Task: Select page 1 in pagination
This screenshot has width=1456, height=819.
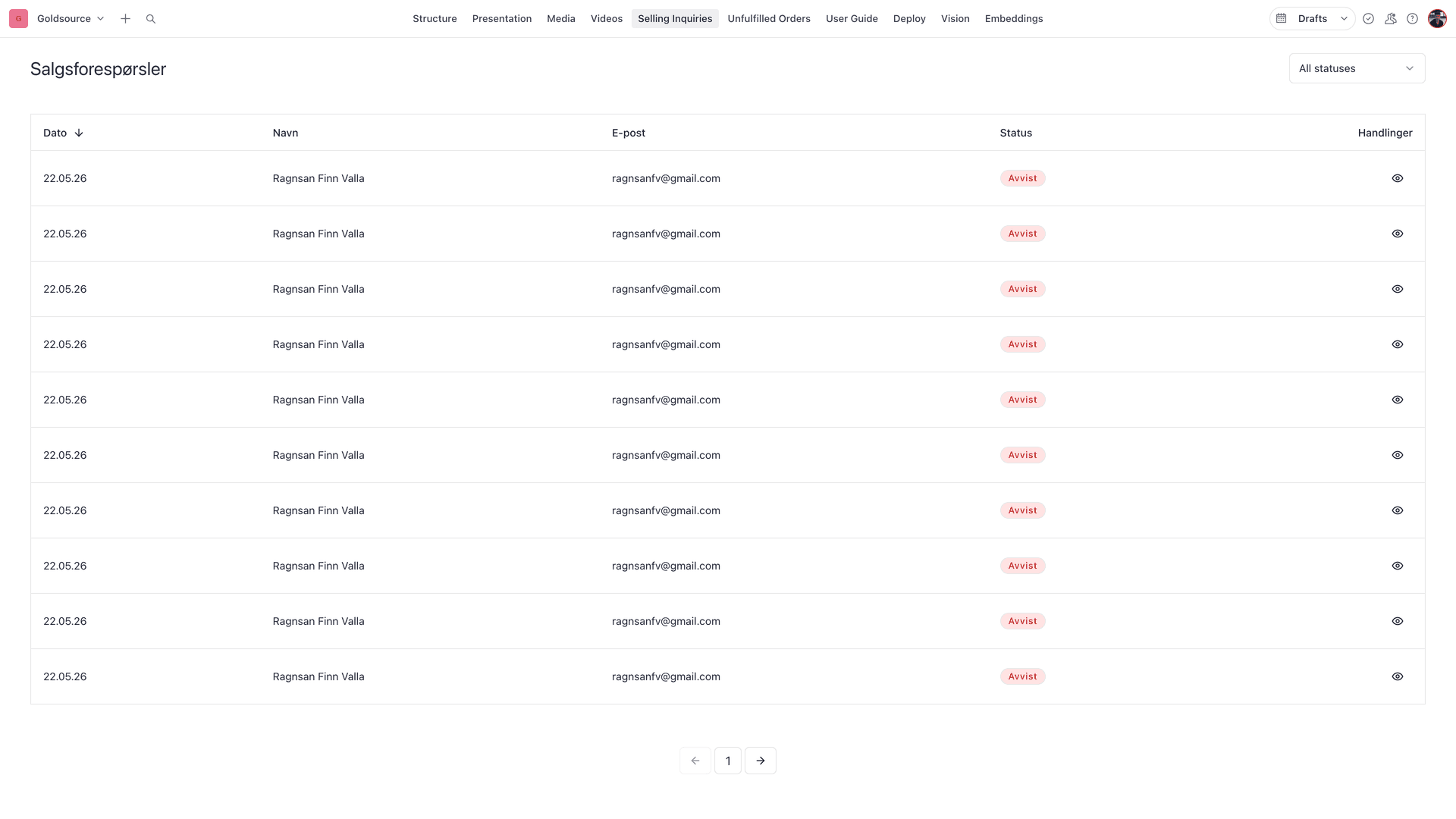Action: point(728,761)
